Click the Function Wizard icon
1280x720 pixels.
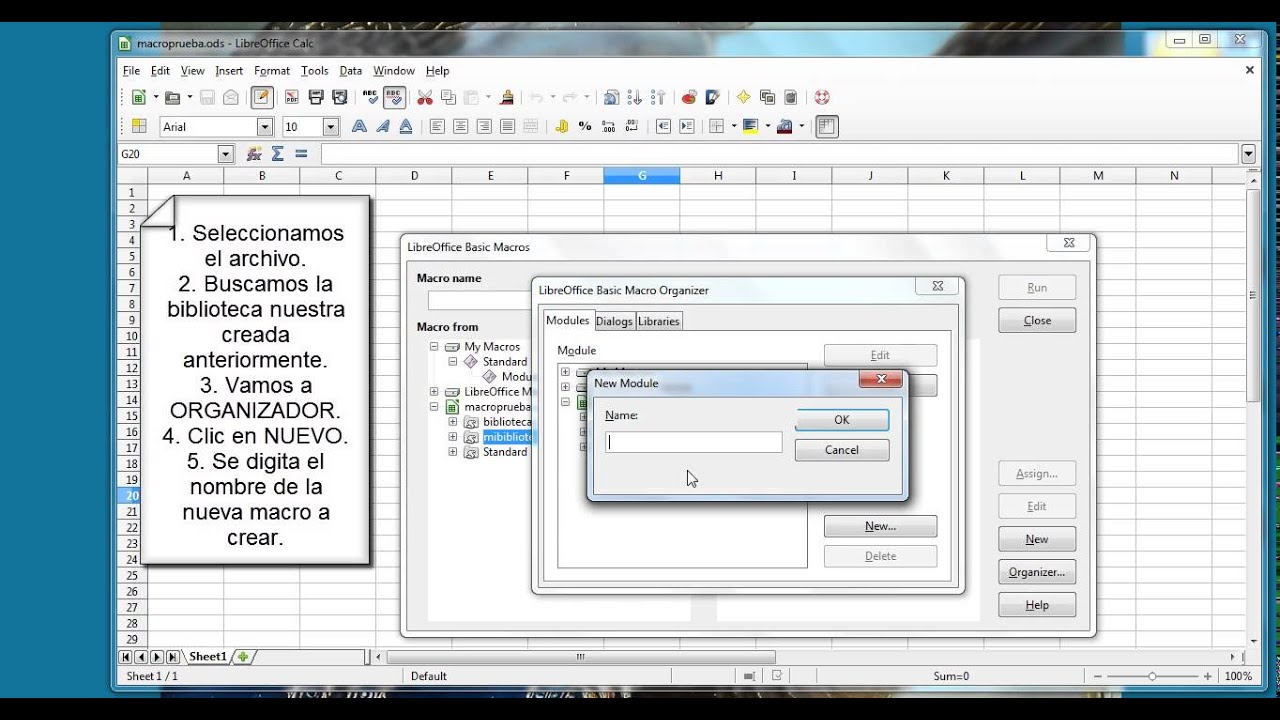(254, 154)
